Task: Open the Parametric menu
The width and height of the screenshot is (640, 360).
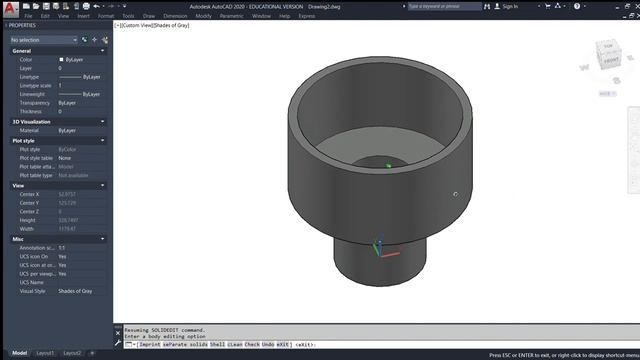Action: [231, 16]
